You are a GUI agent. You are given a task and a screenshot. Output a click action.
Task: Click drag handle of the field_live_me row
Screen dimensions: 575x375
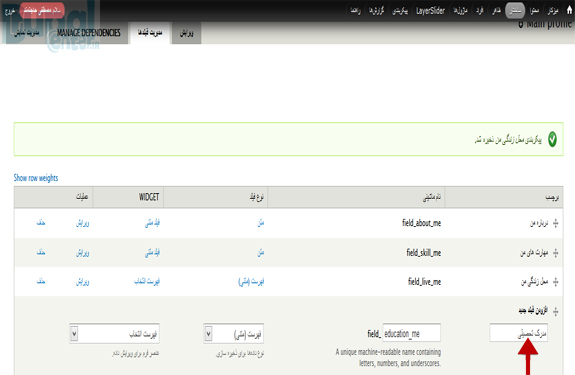(x=556, y=282)
